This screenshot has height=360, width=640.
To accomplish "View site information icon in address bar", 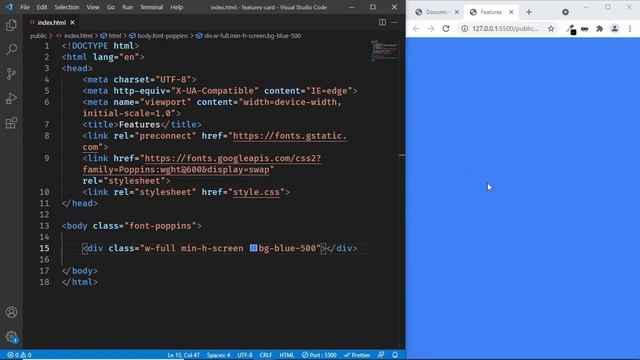I will 464,29.
